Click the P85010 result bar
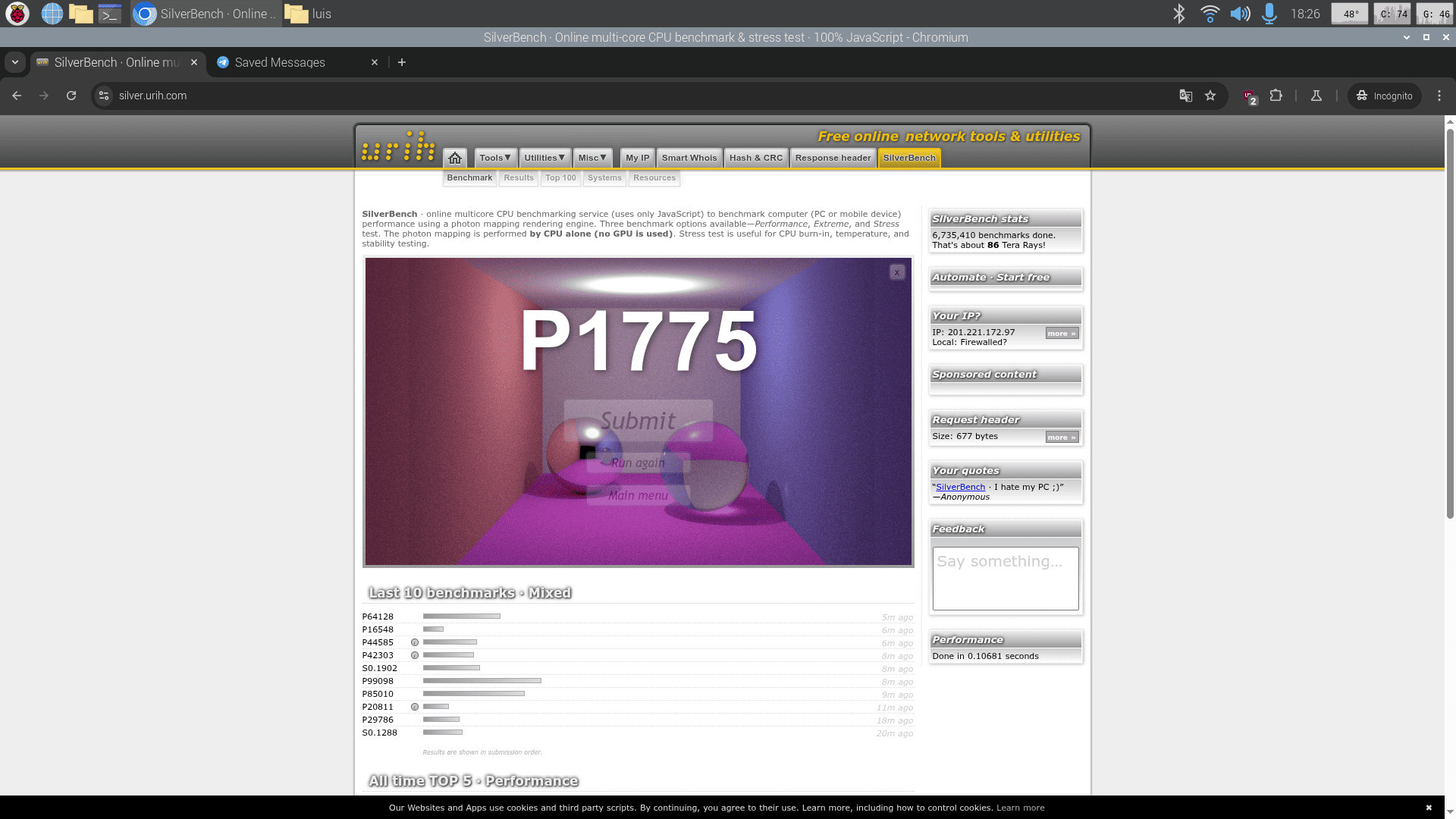Viewport: 1456px width, 819px height. tap(474, 694)
